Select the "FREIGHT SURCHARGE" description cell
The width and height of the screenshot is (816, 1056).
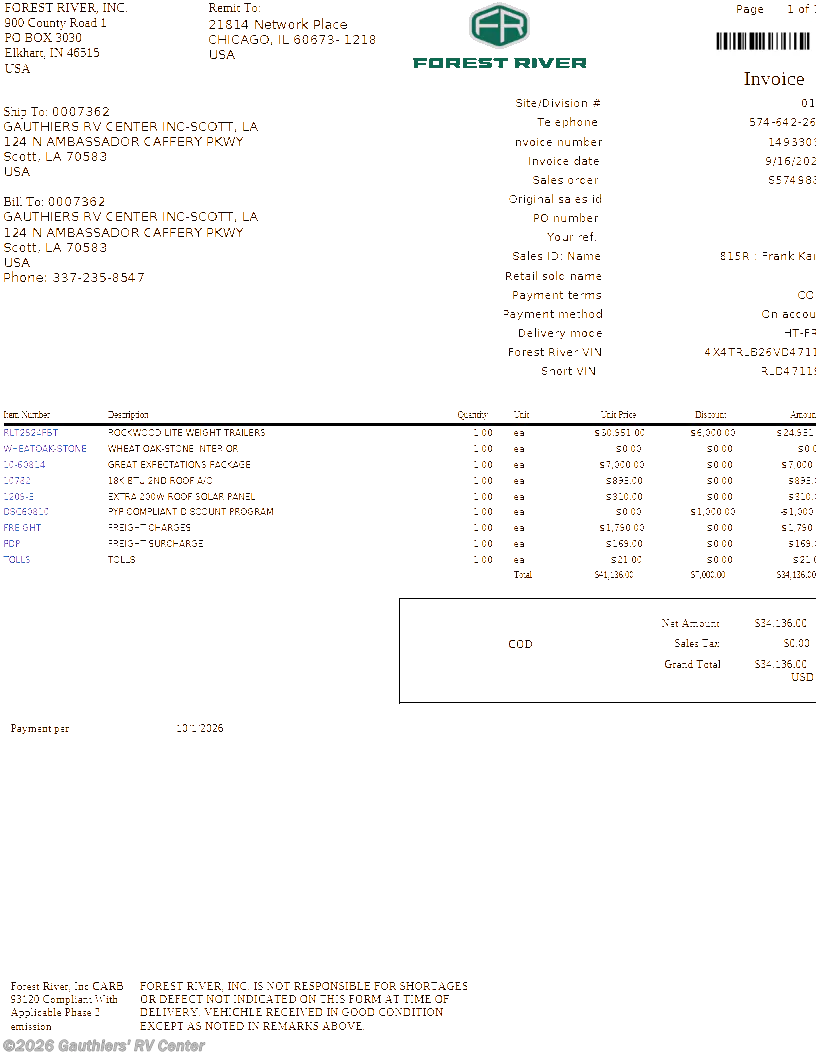pos(156,543)
